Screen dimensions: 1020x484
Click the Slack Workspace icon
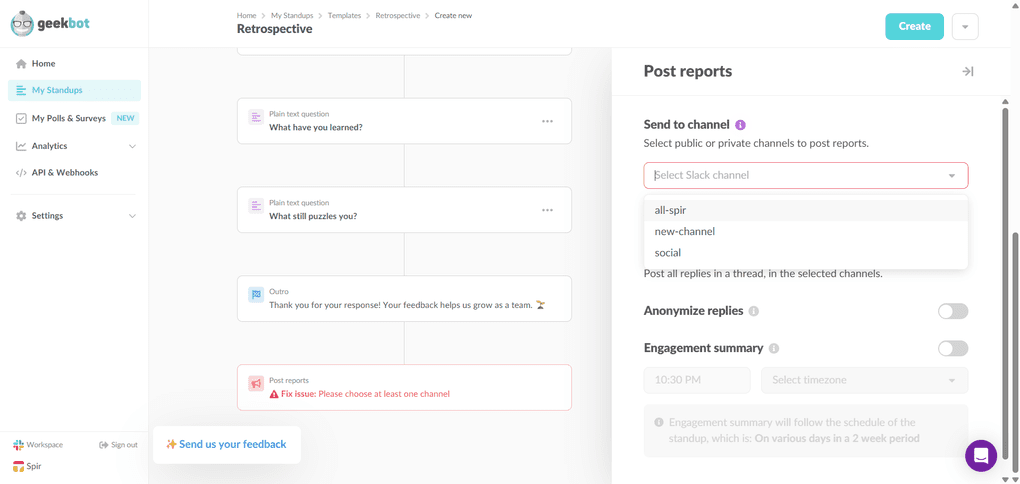[x=18, y=445]
